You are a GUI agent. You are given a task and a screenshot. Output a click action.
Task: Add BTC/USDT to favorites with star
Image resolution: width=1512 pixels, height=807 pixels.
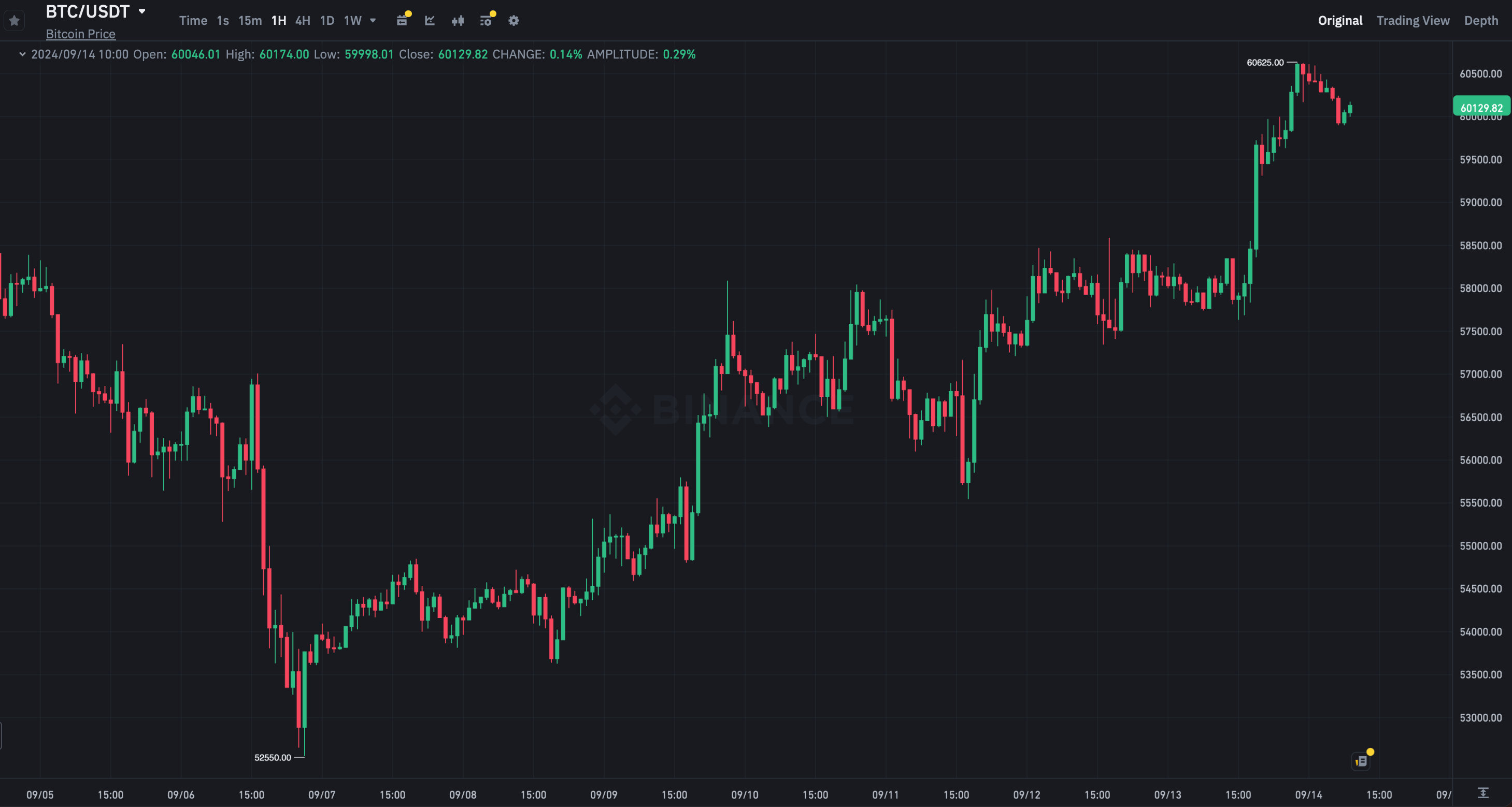(x=15, y=21)
